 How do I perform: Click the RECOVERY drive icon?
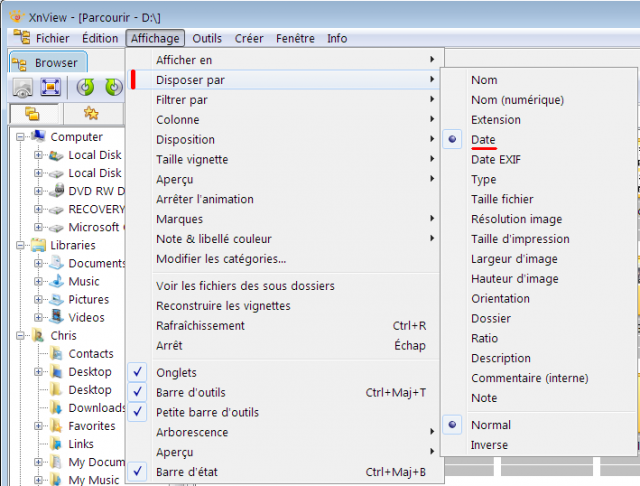[56, 210]
